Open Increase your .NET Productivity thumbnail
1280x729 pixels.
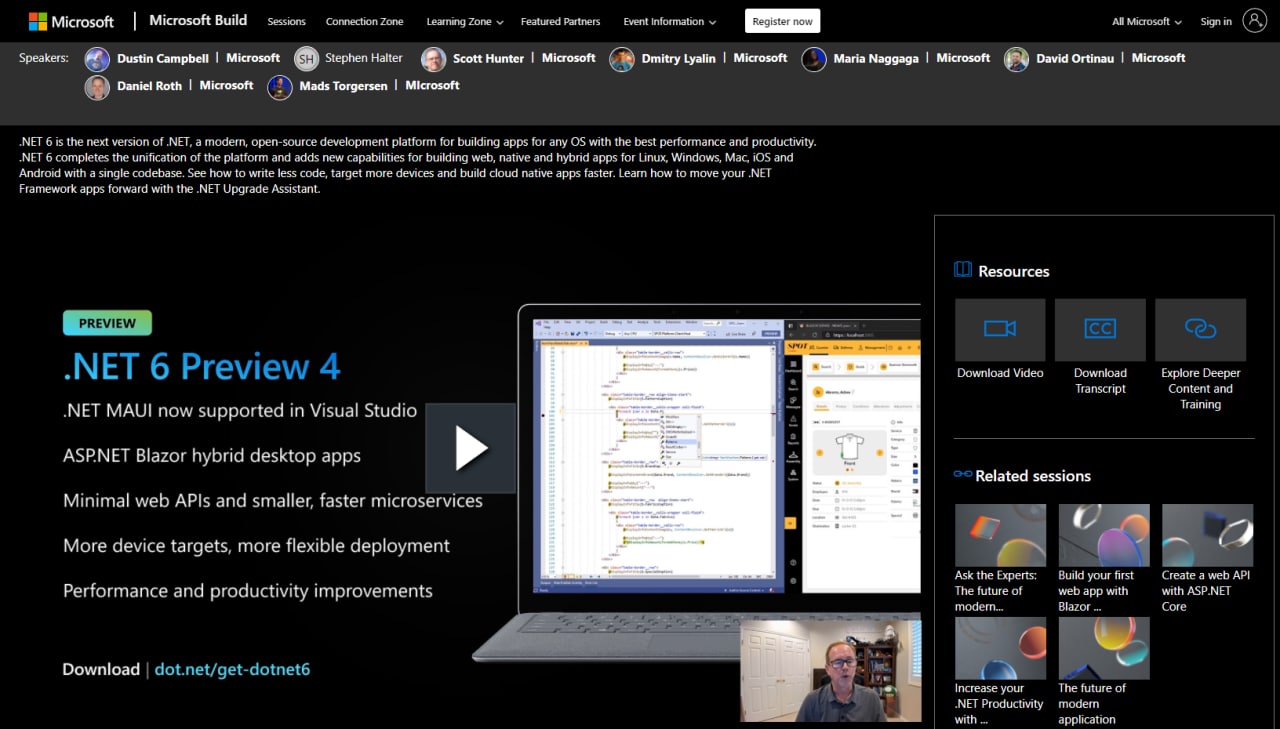pyautogui.click(x=1000, y=648)
